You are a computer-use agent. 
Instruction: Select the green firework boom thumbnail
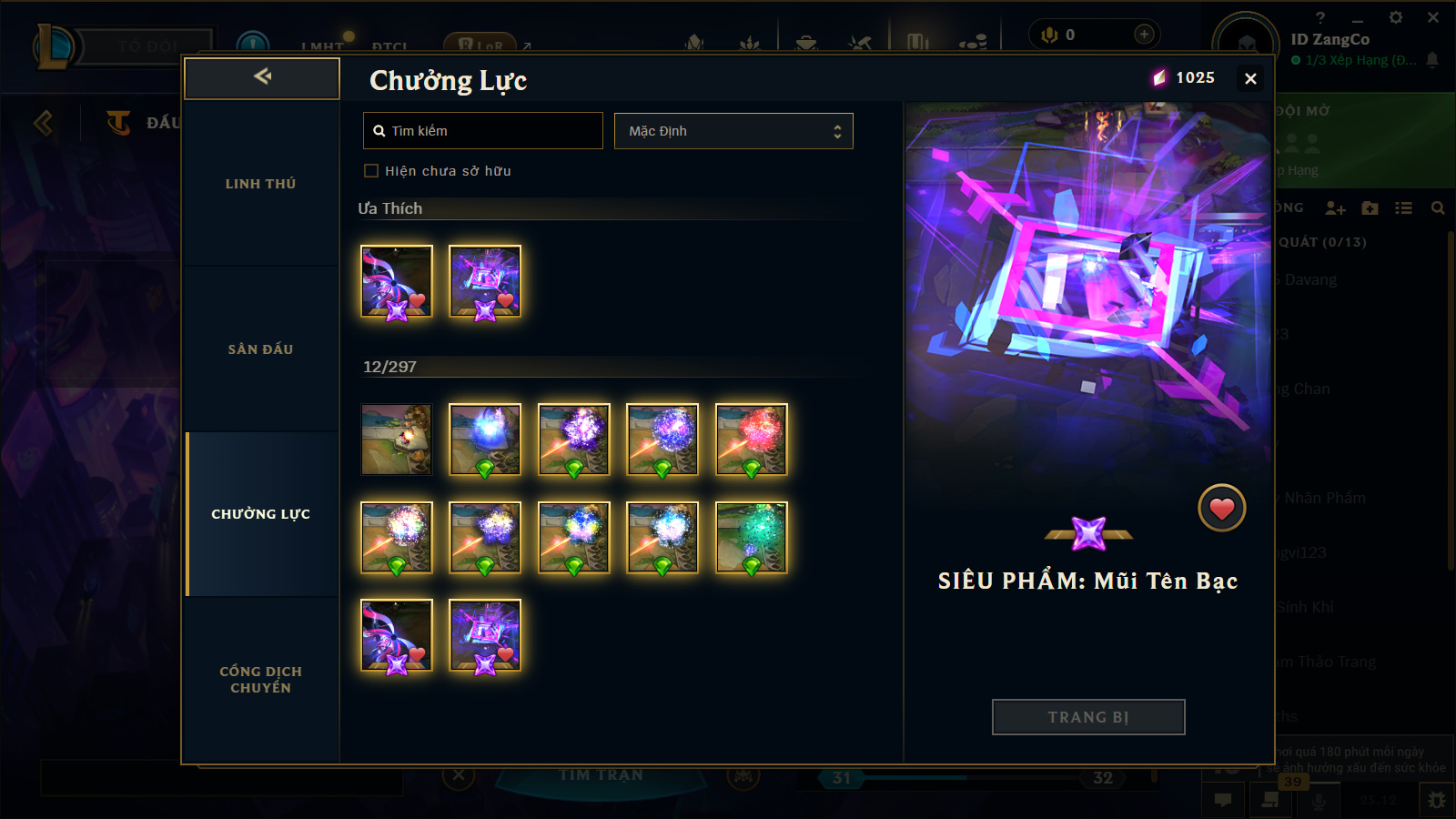tap(752, 538)
